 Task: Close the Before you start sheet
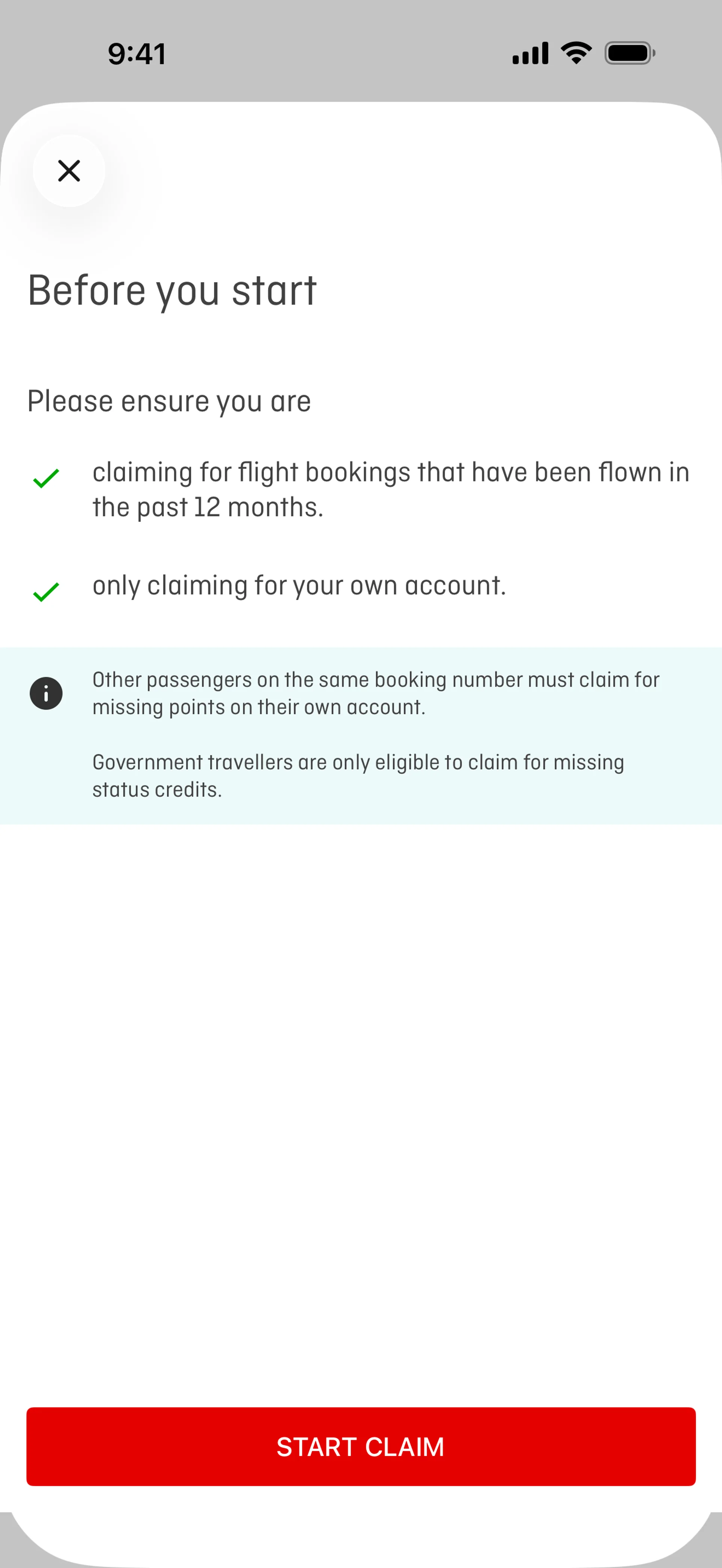coord(69,171)
